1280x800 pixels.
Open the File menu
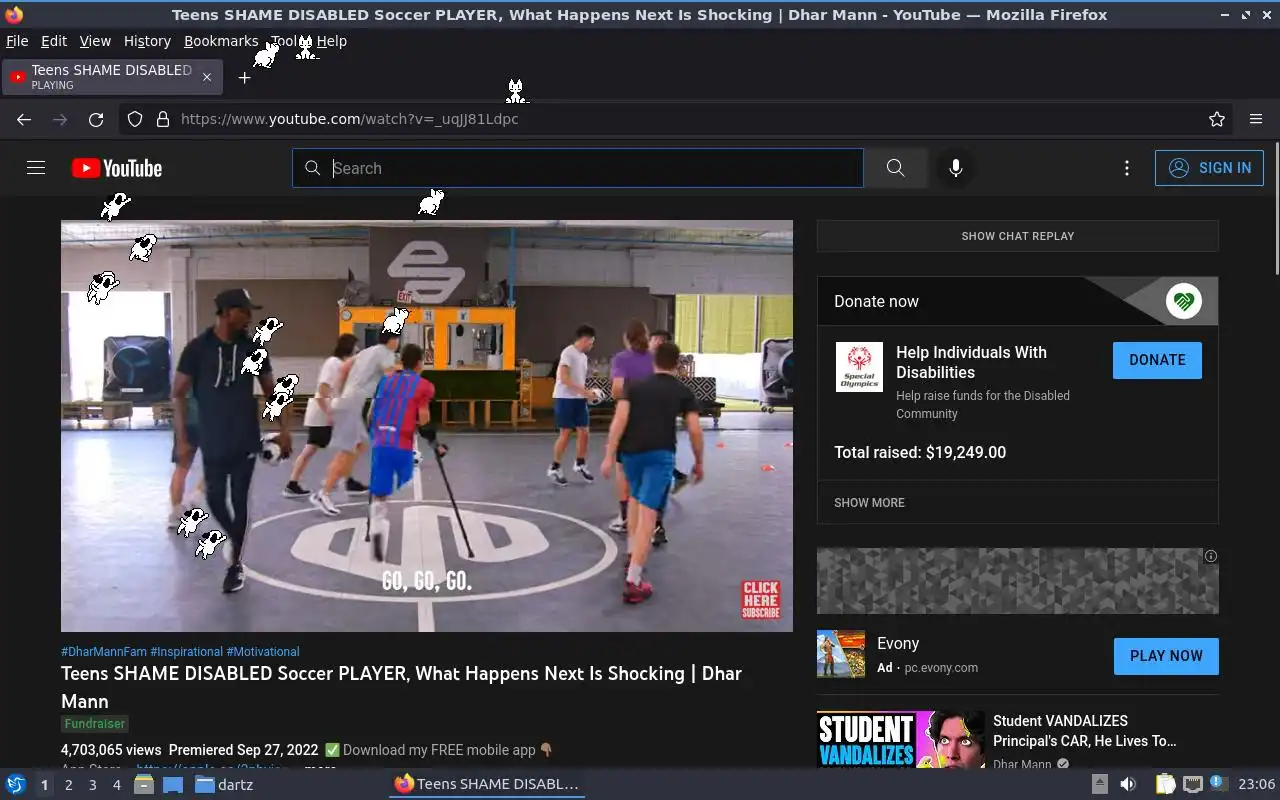tap(17, 41)
